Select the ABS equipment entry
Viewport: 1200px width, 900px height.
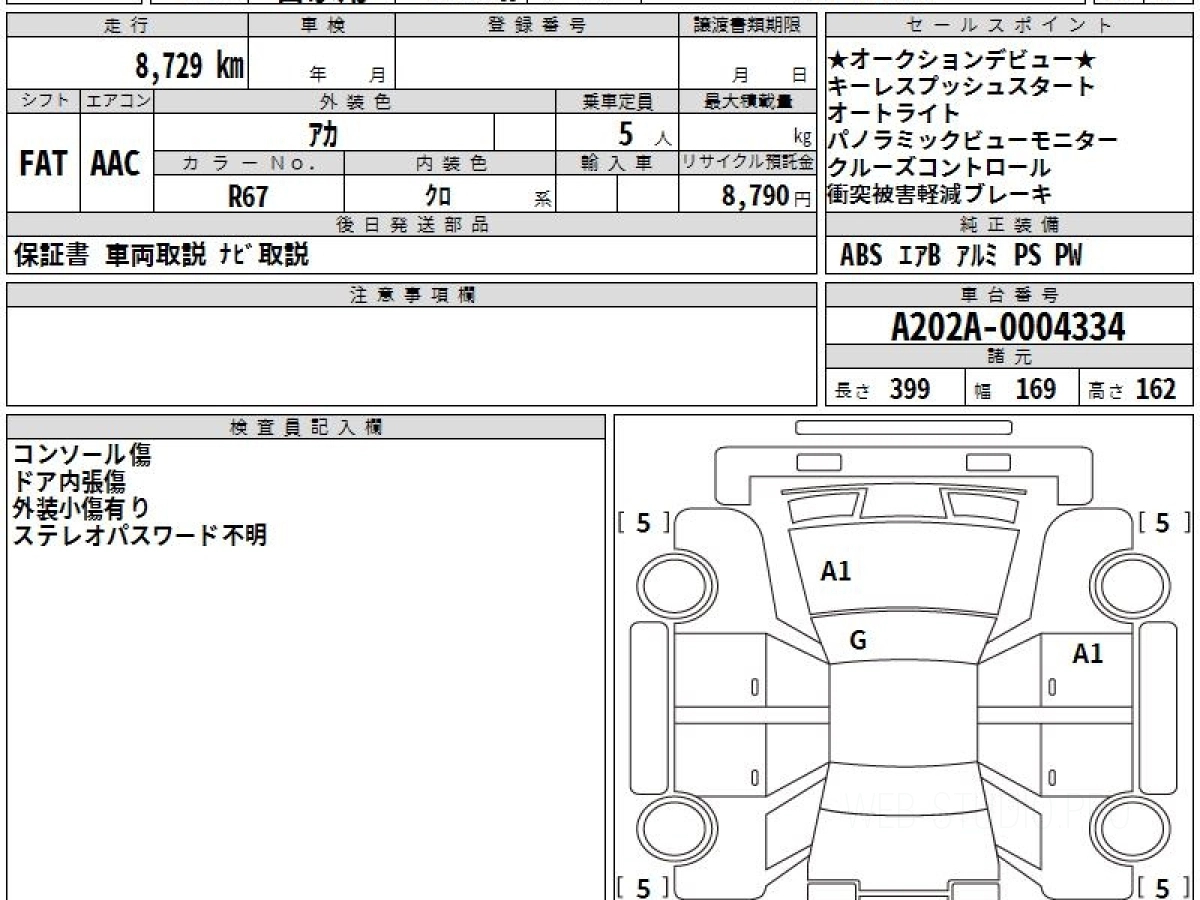(x=861, y=256)
